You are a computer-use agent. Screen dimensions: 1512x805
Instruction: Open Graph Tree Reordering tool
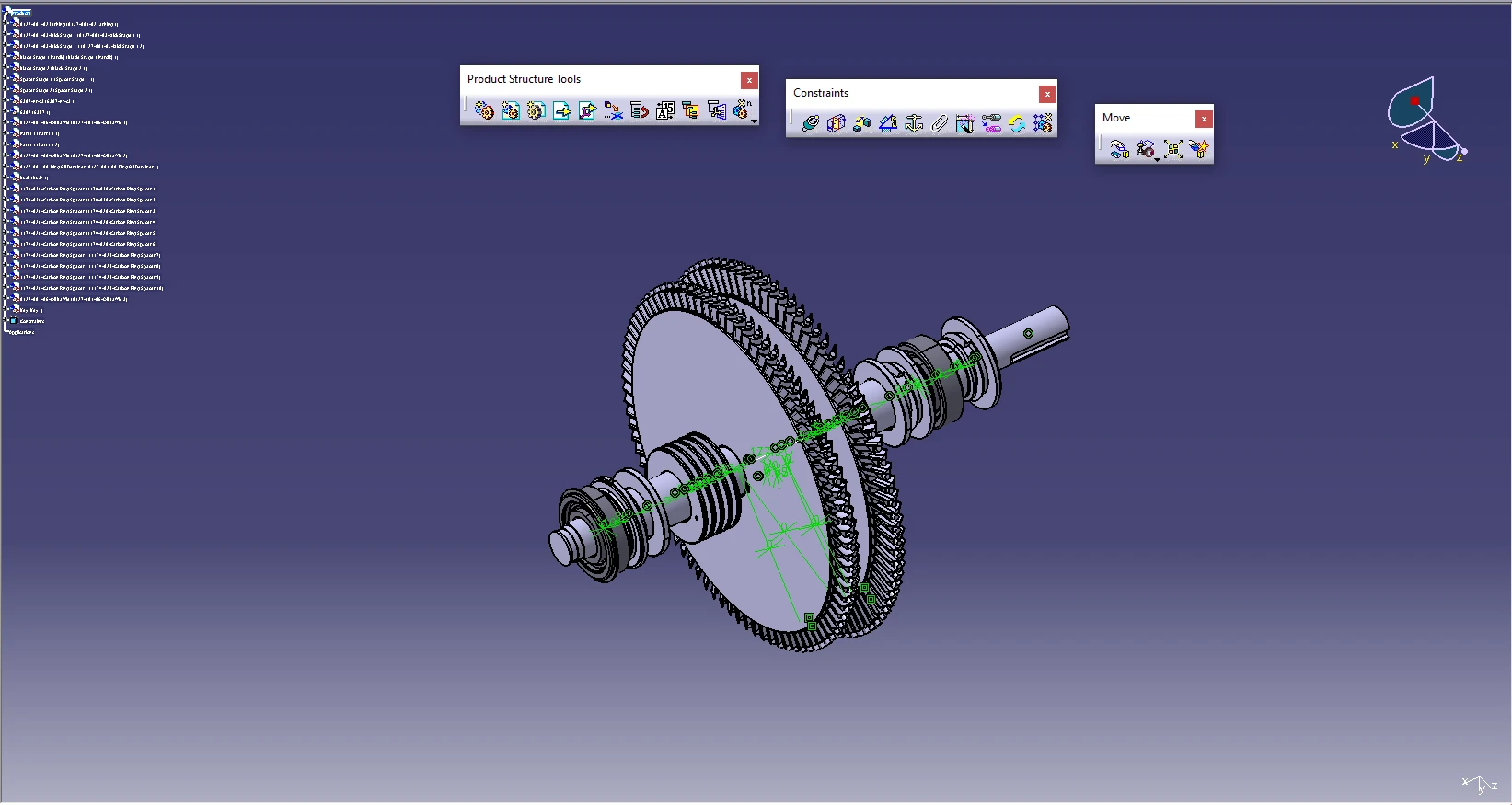point(639,111)
